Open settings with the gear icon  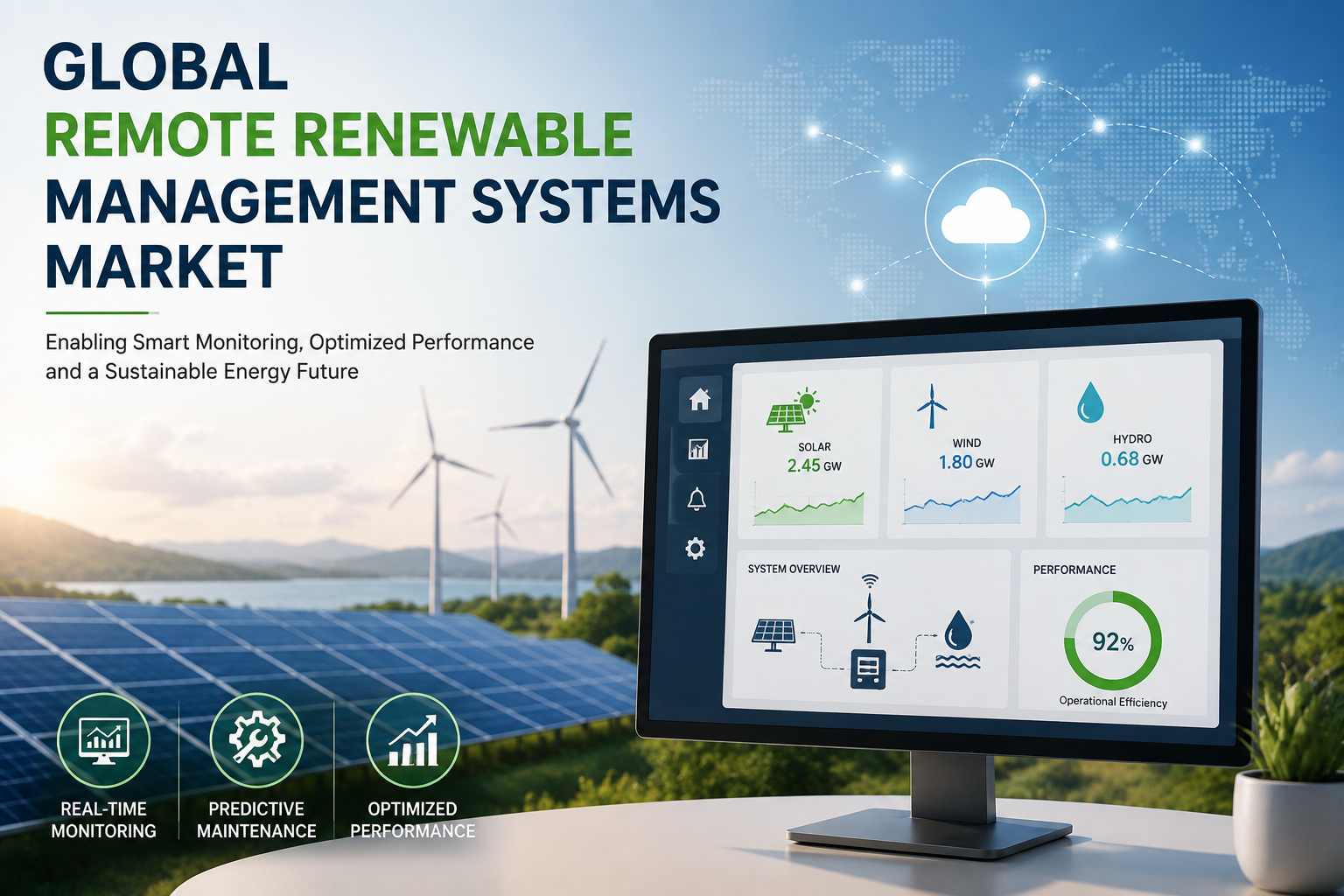point(696,549)
